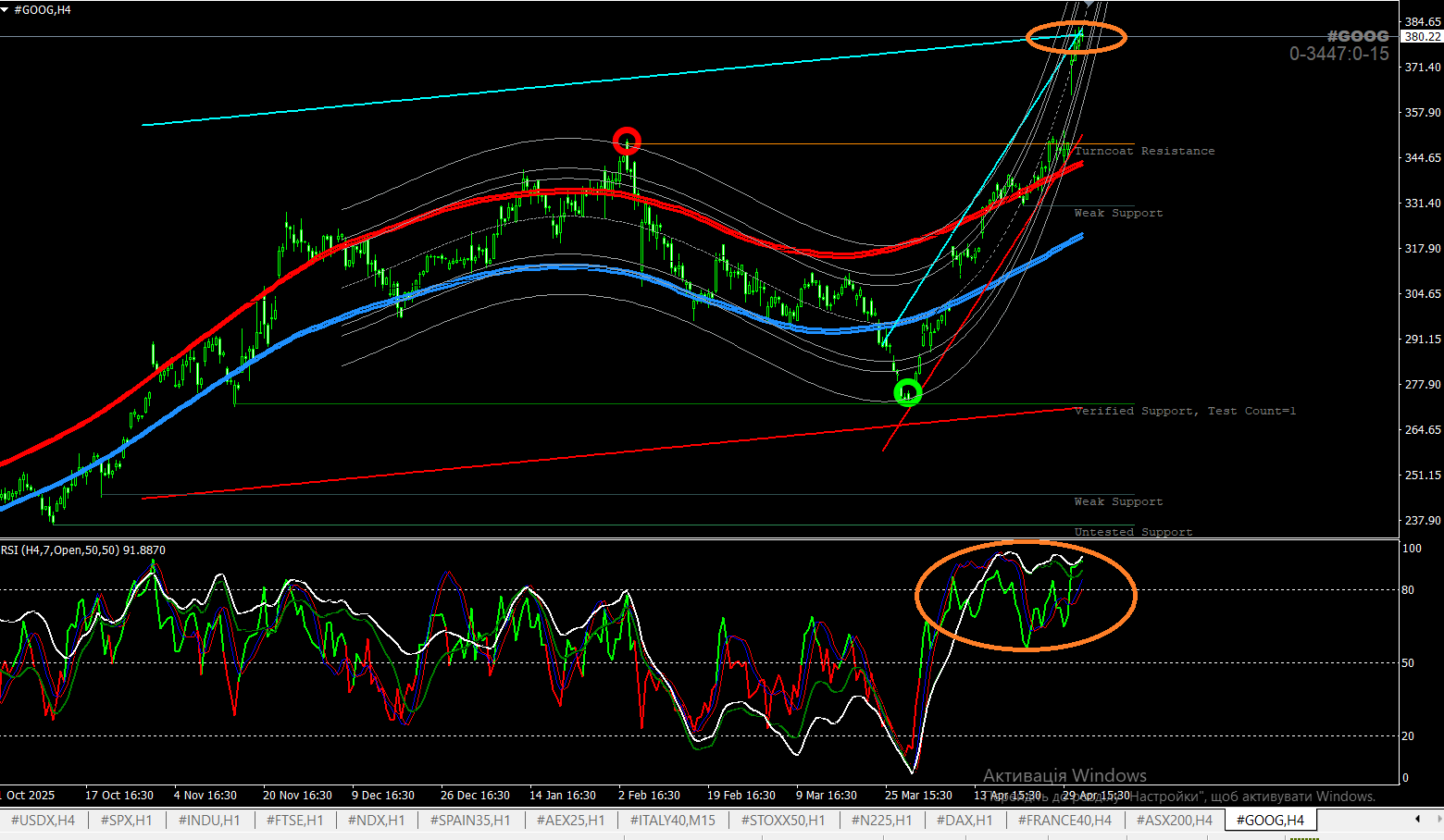1444x840 pixels.
Task: Click the 2 Feb 16:30 time label
Action: pyautogui.click(x=649, y=796)
